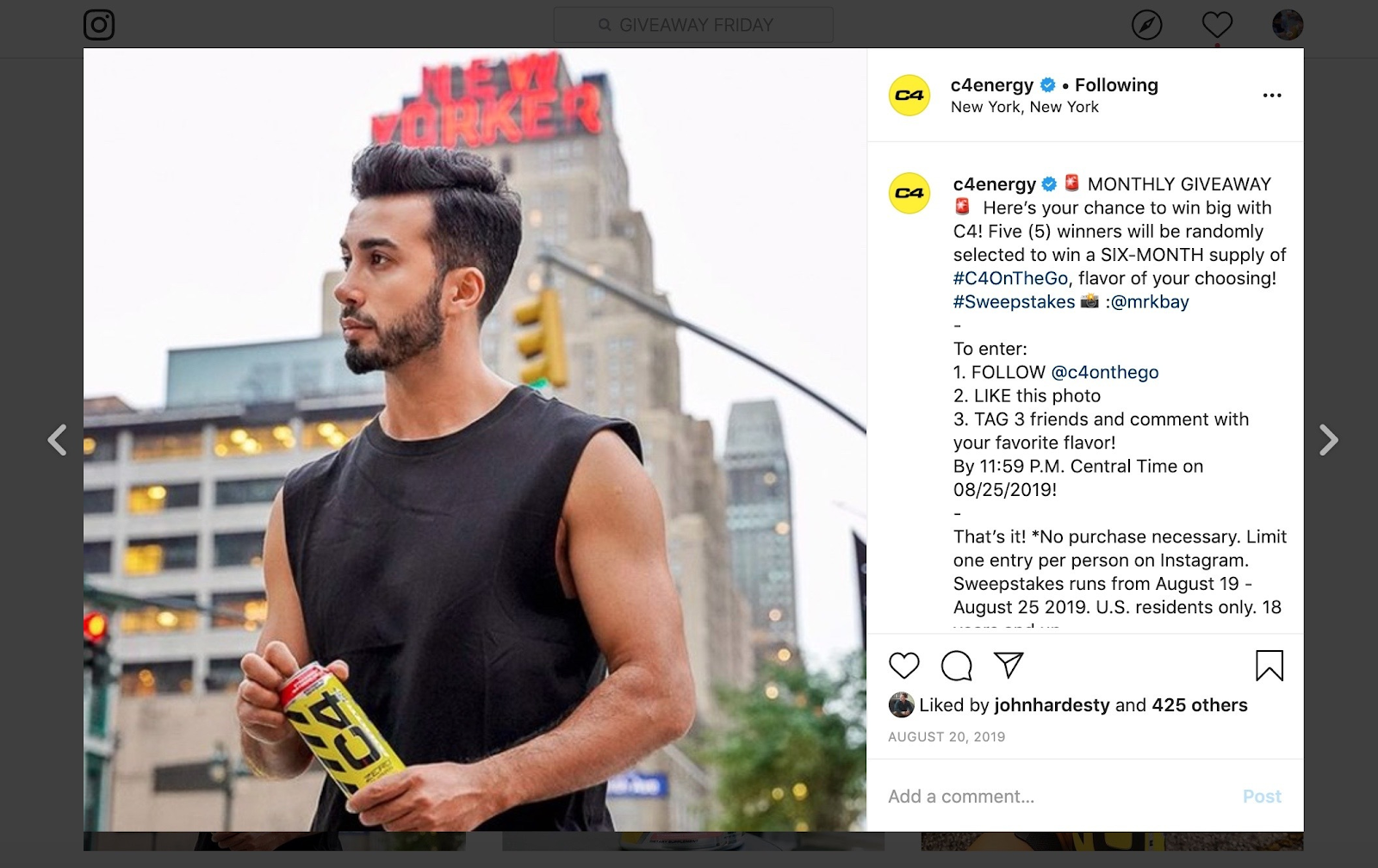
Task: Open the Explore compass icon
Action: pos(1146,25)
